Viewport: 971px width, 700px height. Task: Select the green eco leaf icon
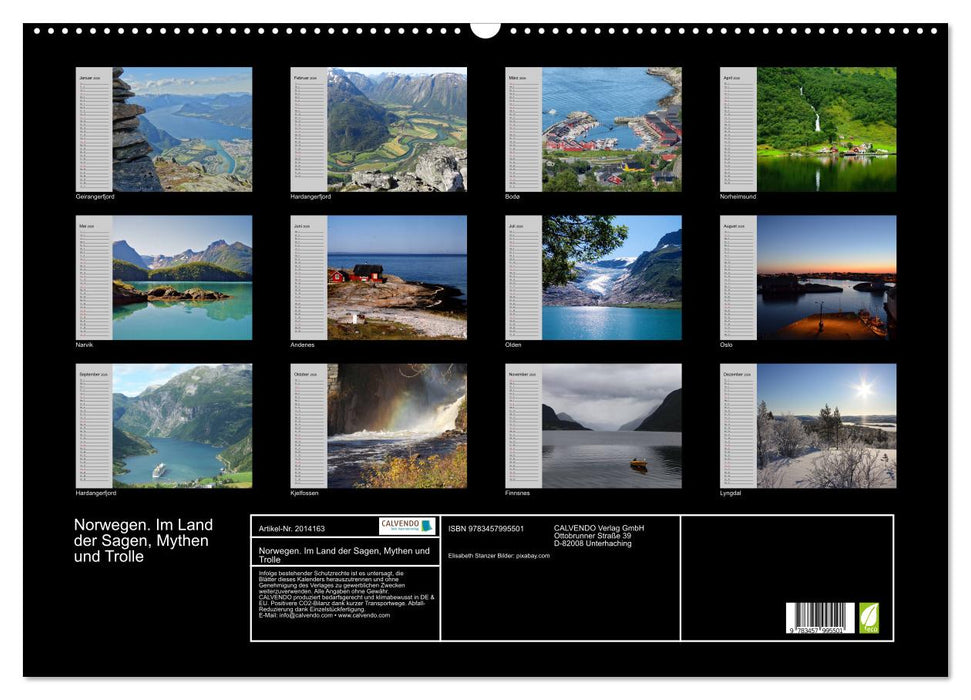point(870,617)
